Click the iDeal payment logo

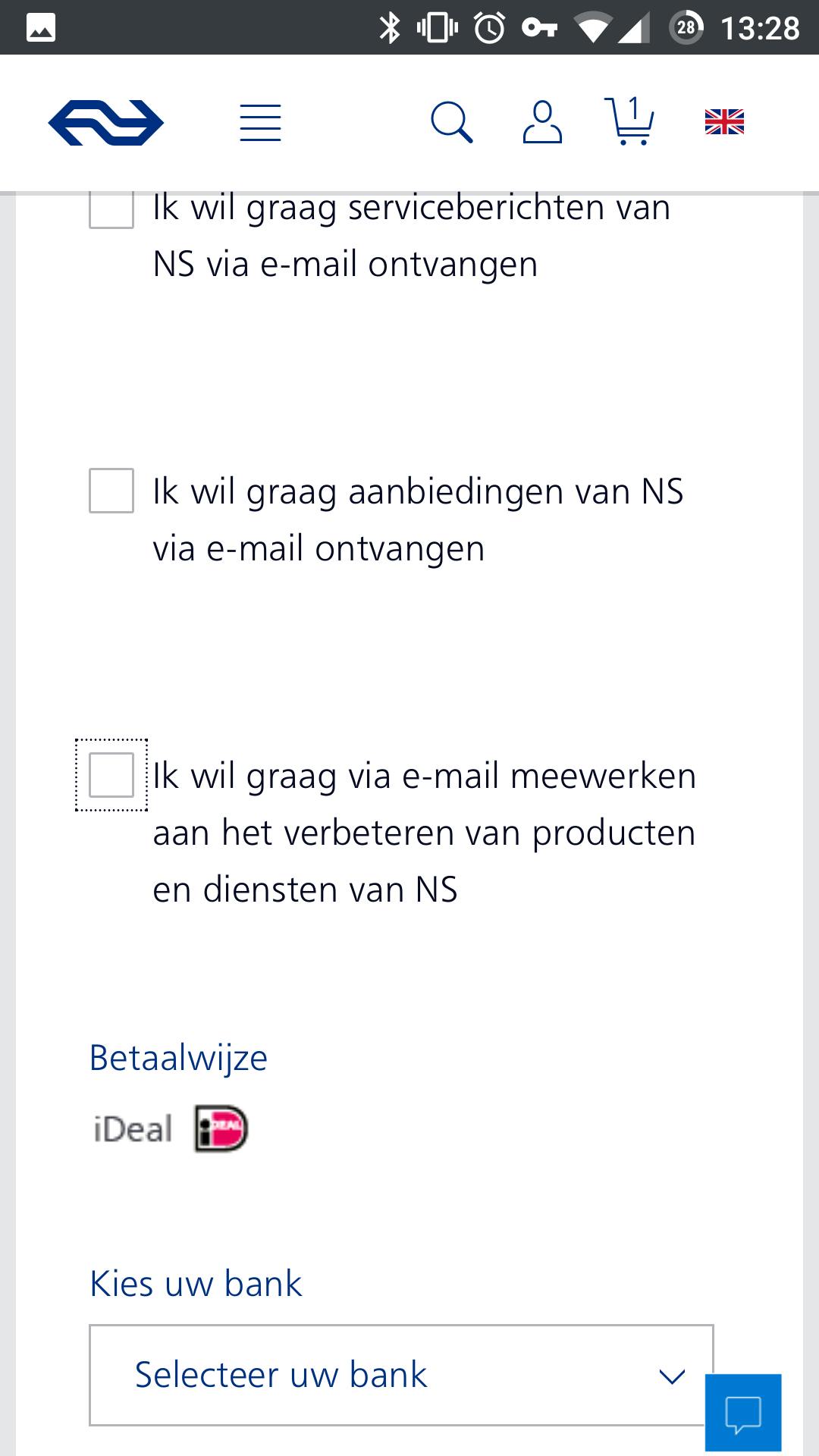tap(221, 1129)
